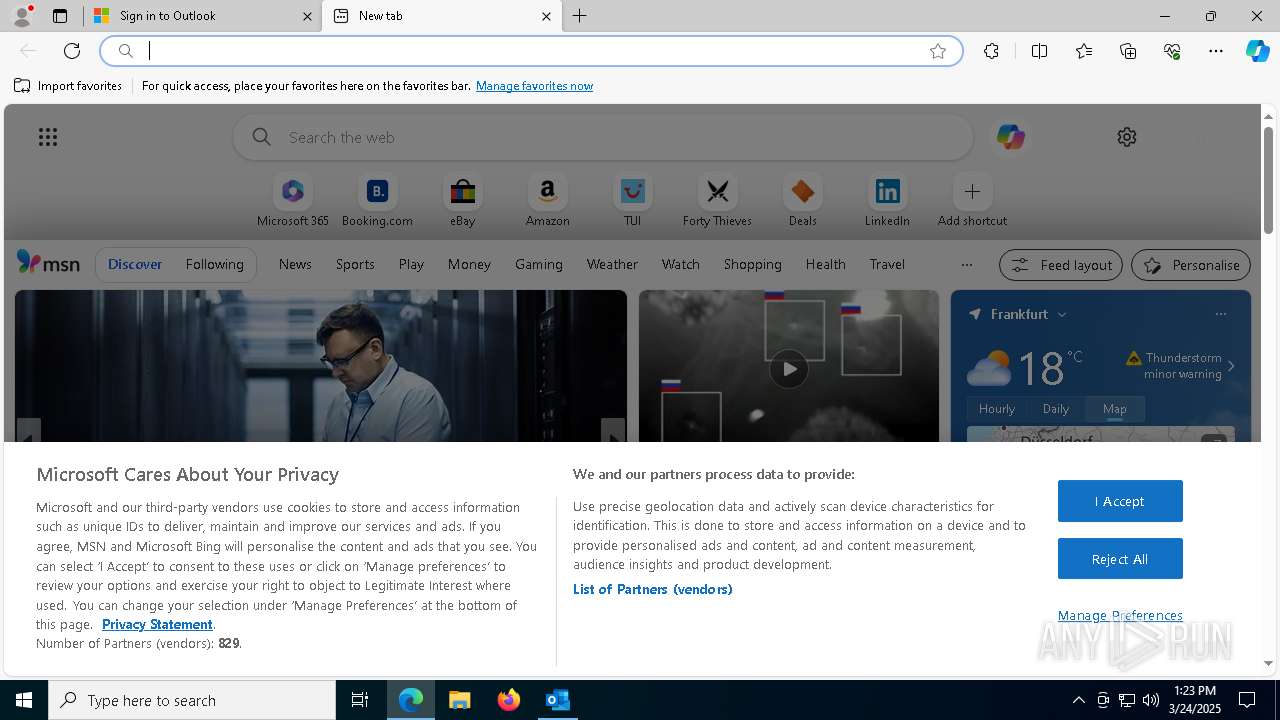Viewport: 1280px width, 720px height.
Task: Expand Thunderstorm minor warning arrow
Action: tap(1231, 366)
